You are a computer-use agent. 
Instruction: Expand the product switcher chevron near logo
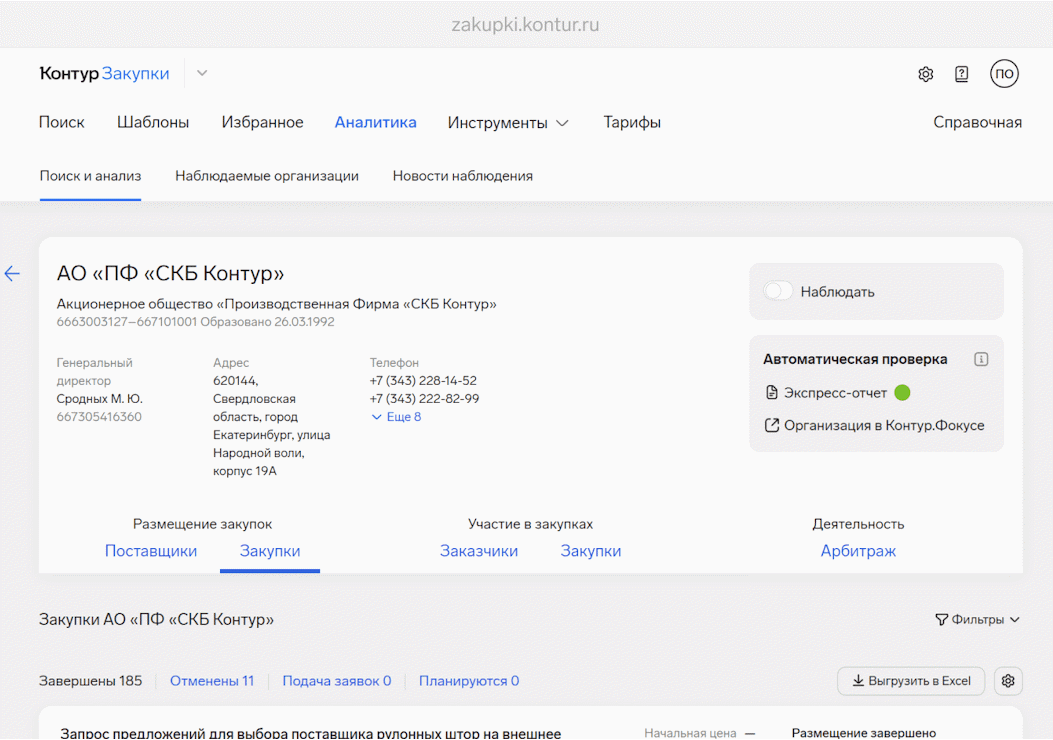pyautogui.click(x=202, y=73)
